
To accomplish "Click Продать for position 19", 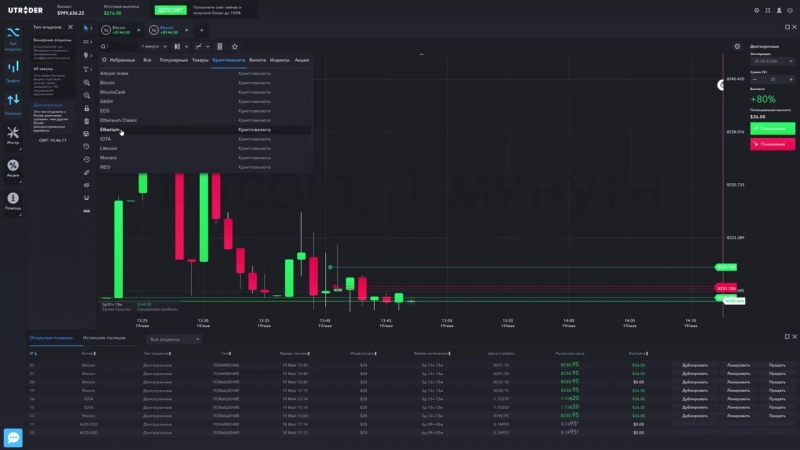I will (777, 390).
